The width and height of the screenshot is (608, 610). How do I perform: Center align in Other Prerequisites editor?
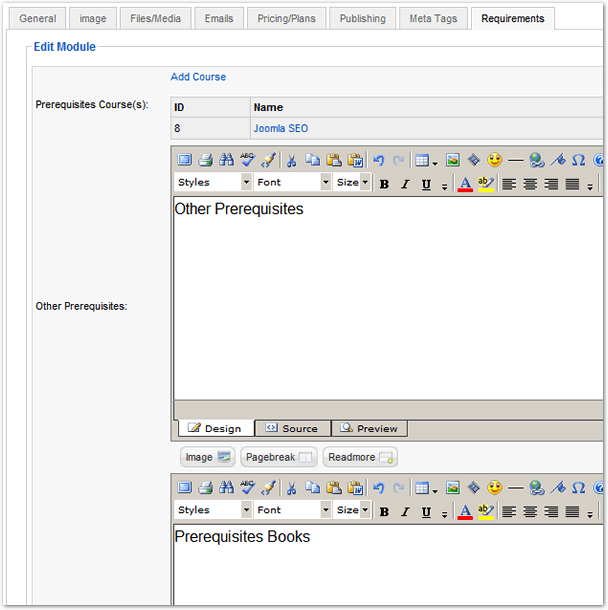pyautogui.click(x=530, y=184)
